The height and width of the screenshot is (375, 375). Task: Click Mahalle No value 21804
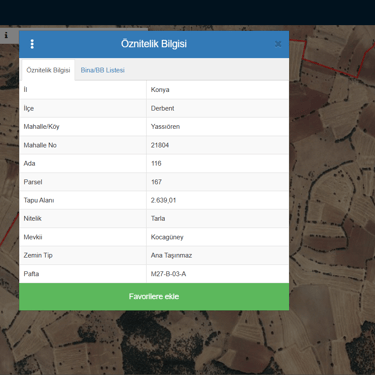pos(160,145)
